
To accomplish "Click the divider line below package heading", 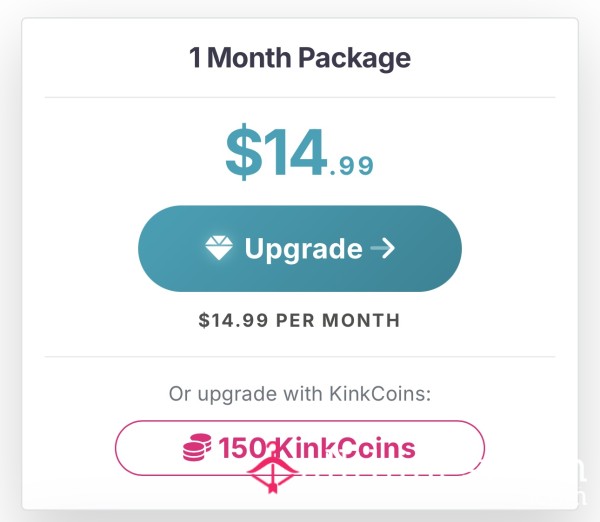I will [x=300, y=97].
